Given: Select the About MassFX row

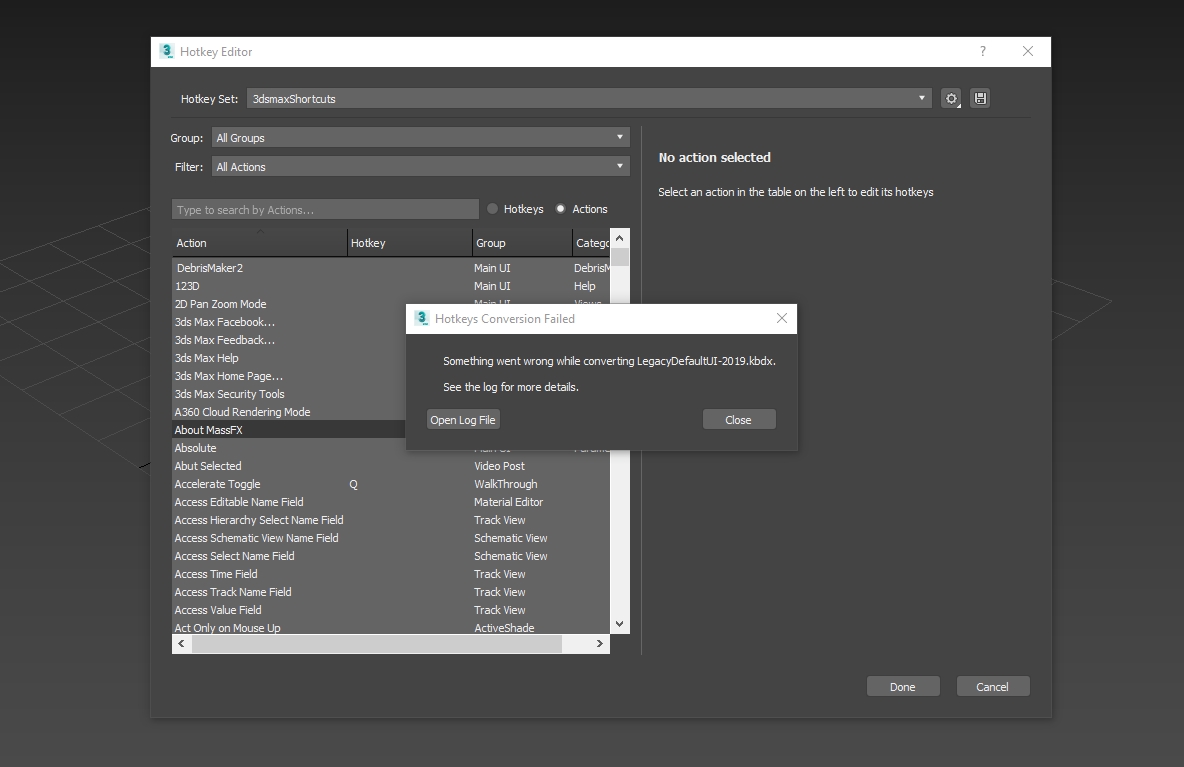Looking at the screenshot, I should [x=289, y=430].
